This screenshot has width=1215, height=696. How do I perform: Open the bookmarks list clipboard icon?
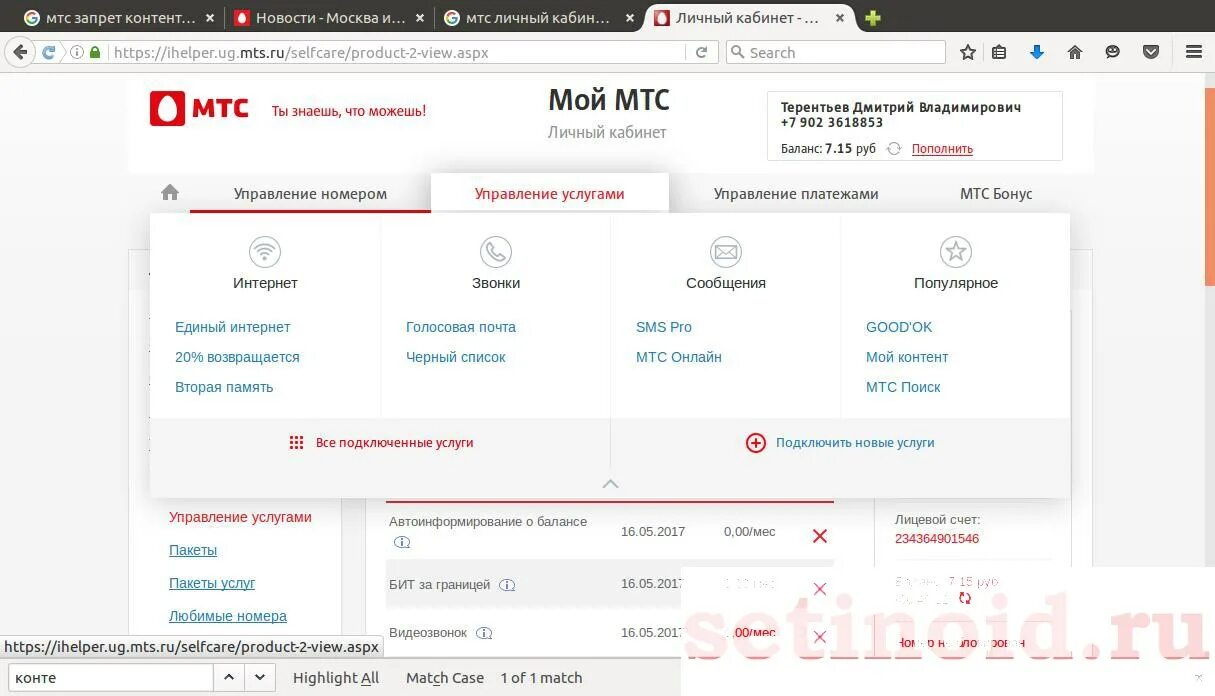[999, 53]
